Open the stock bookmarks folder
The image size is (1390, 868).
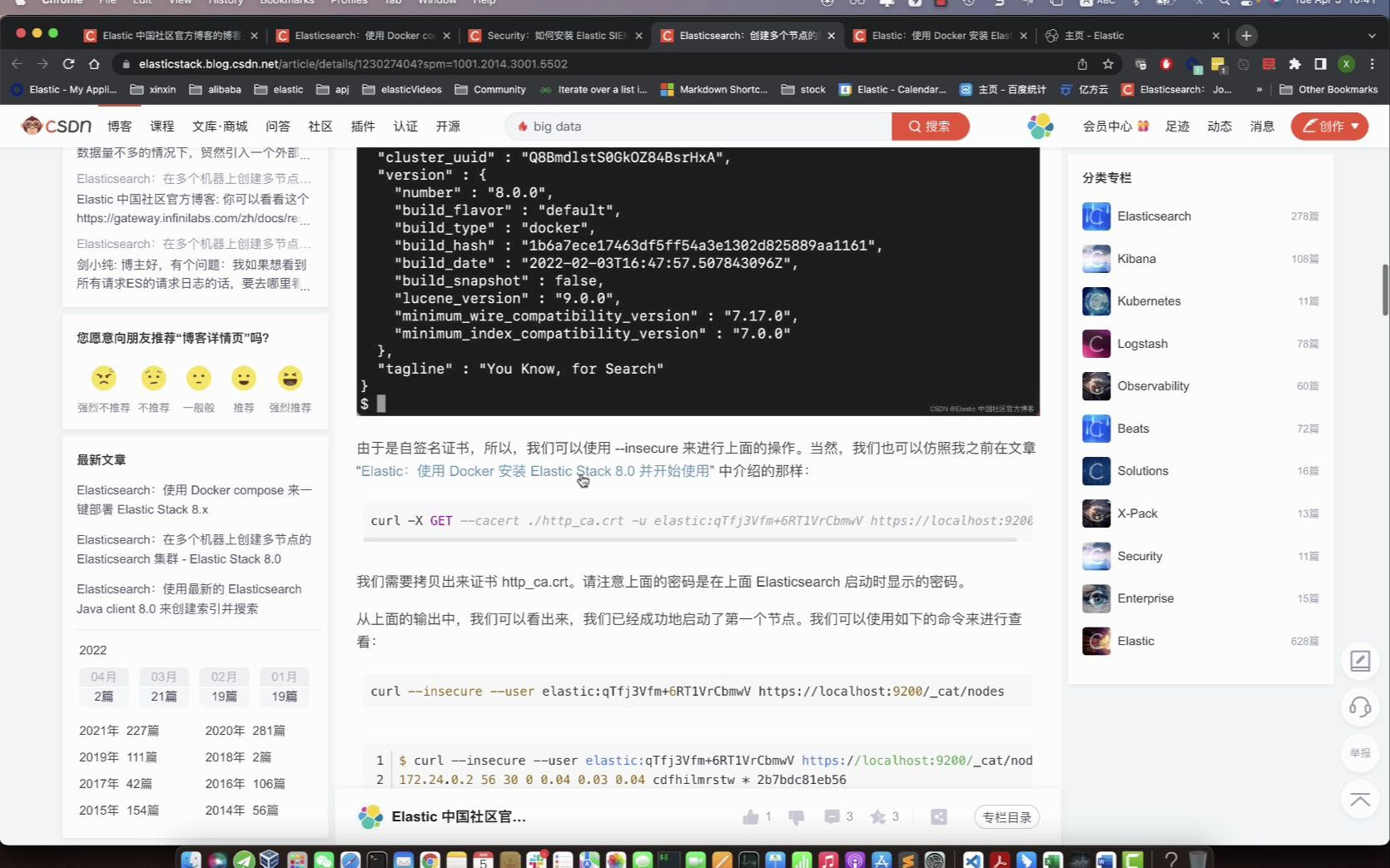(x=803, y=89)
